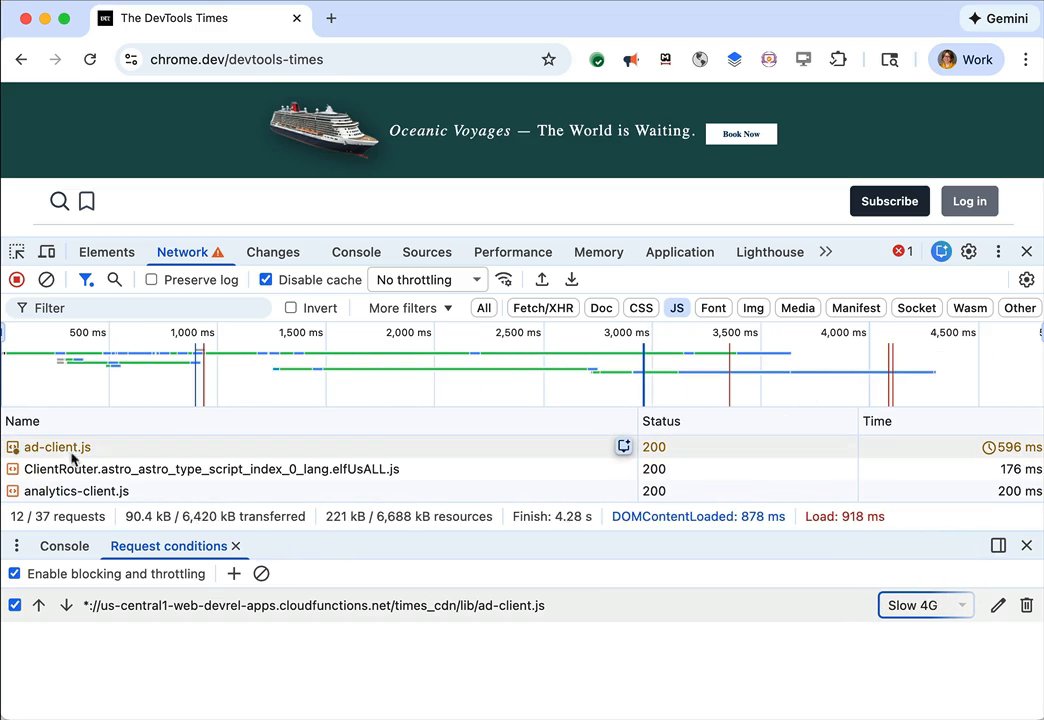Open Gemini button in browser
The image size is (1044, 720).
(998, 19)
